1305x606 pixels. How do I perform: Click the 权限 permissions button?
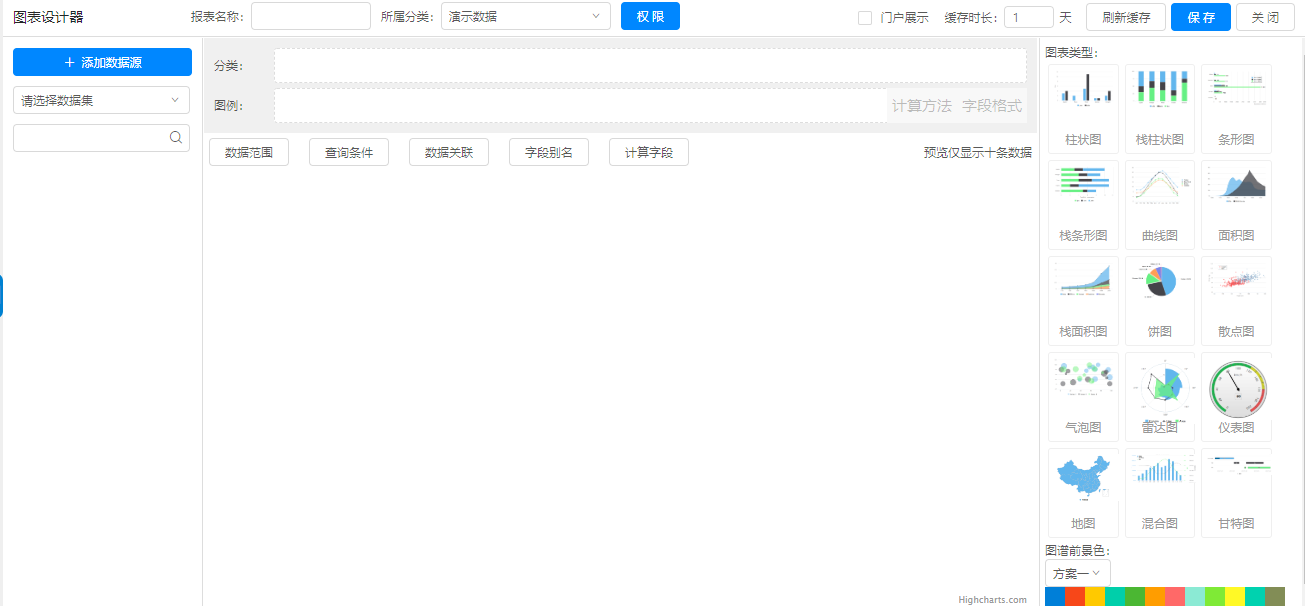click(650, 16)
